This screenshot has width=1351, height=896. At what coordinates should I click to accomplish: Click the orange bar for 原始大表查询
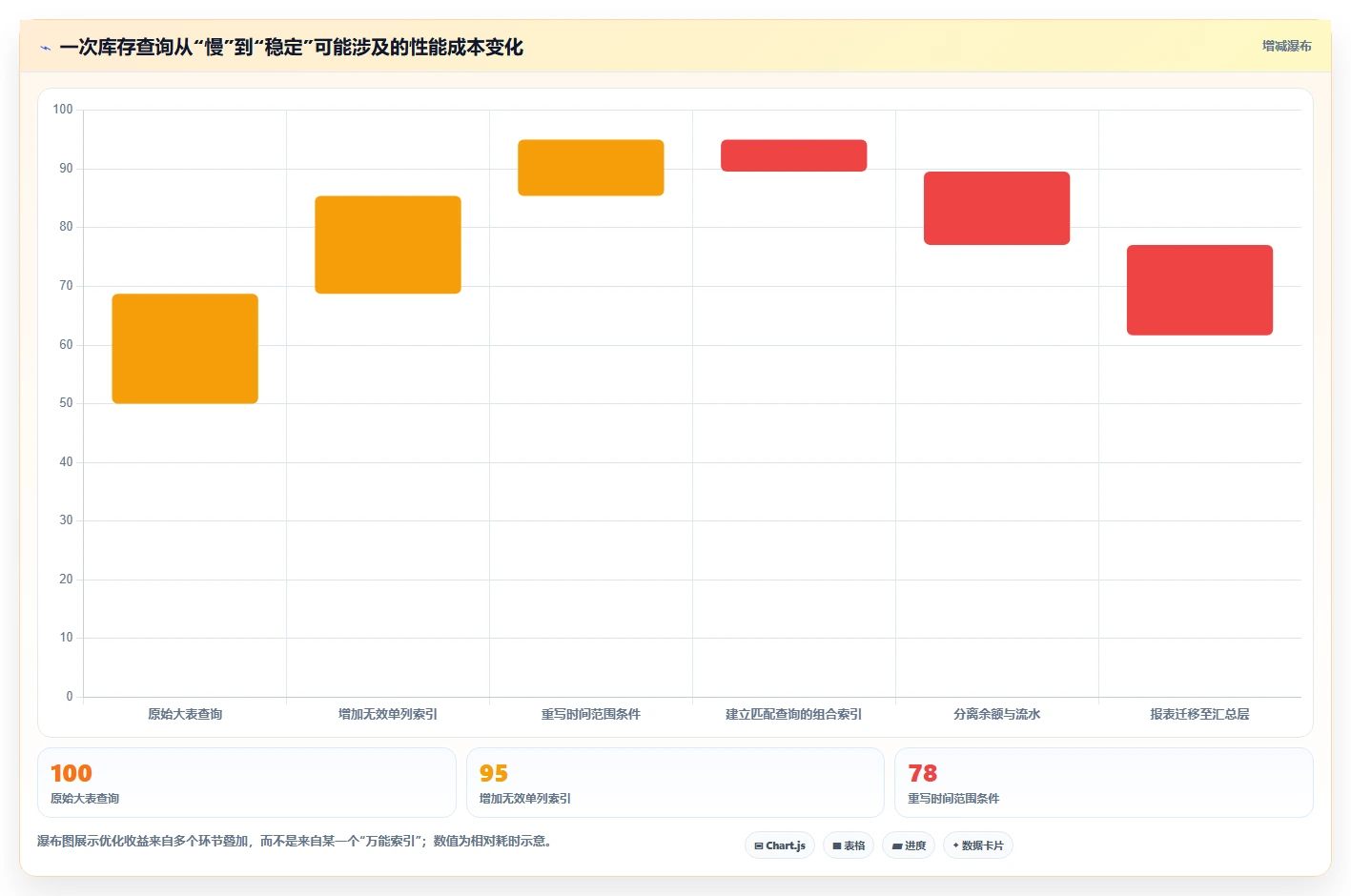[185, 349]
